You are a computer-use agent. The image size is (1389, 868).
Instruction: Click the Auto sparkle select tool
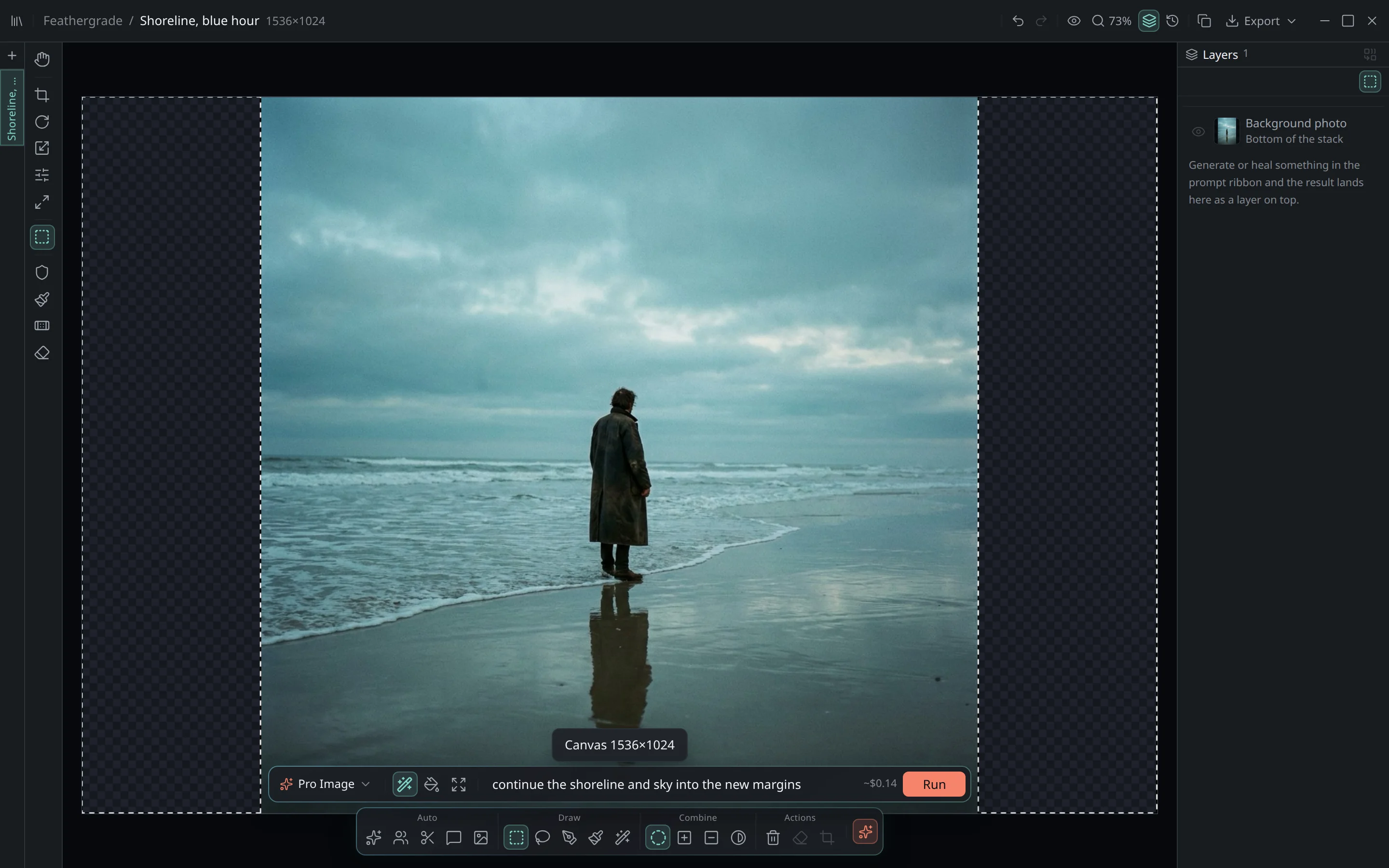(x=374, y=838)
